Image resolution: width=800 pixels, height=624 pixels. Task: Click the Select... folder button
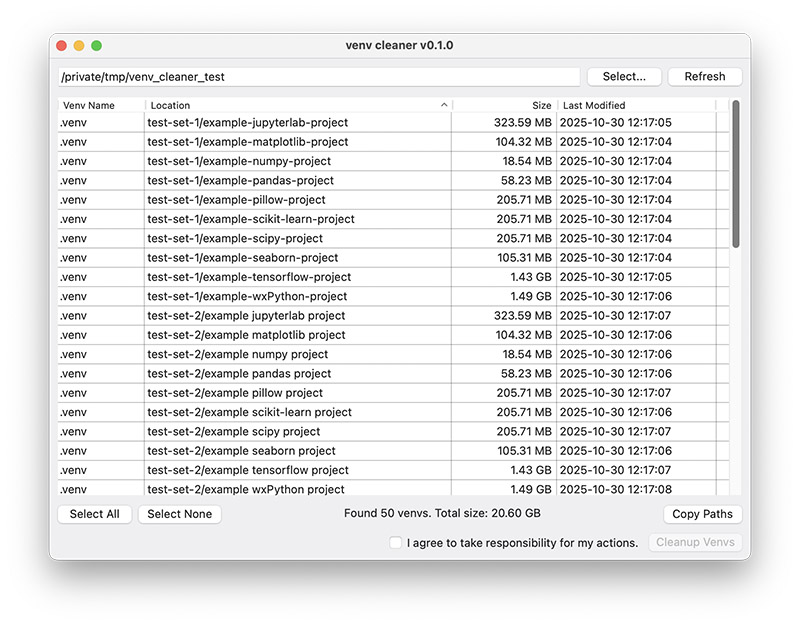pos(625,76)
